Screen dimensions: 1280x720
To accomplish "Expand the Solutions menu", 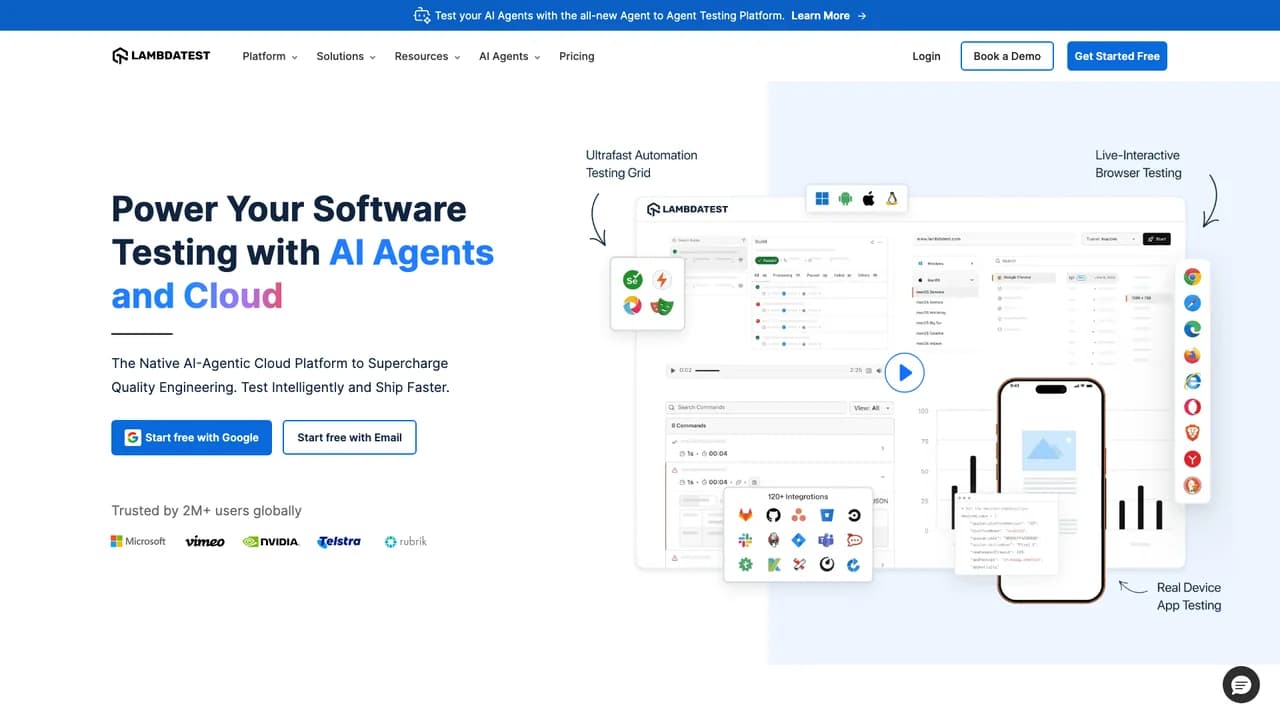I will click(346, 56).
